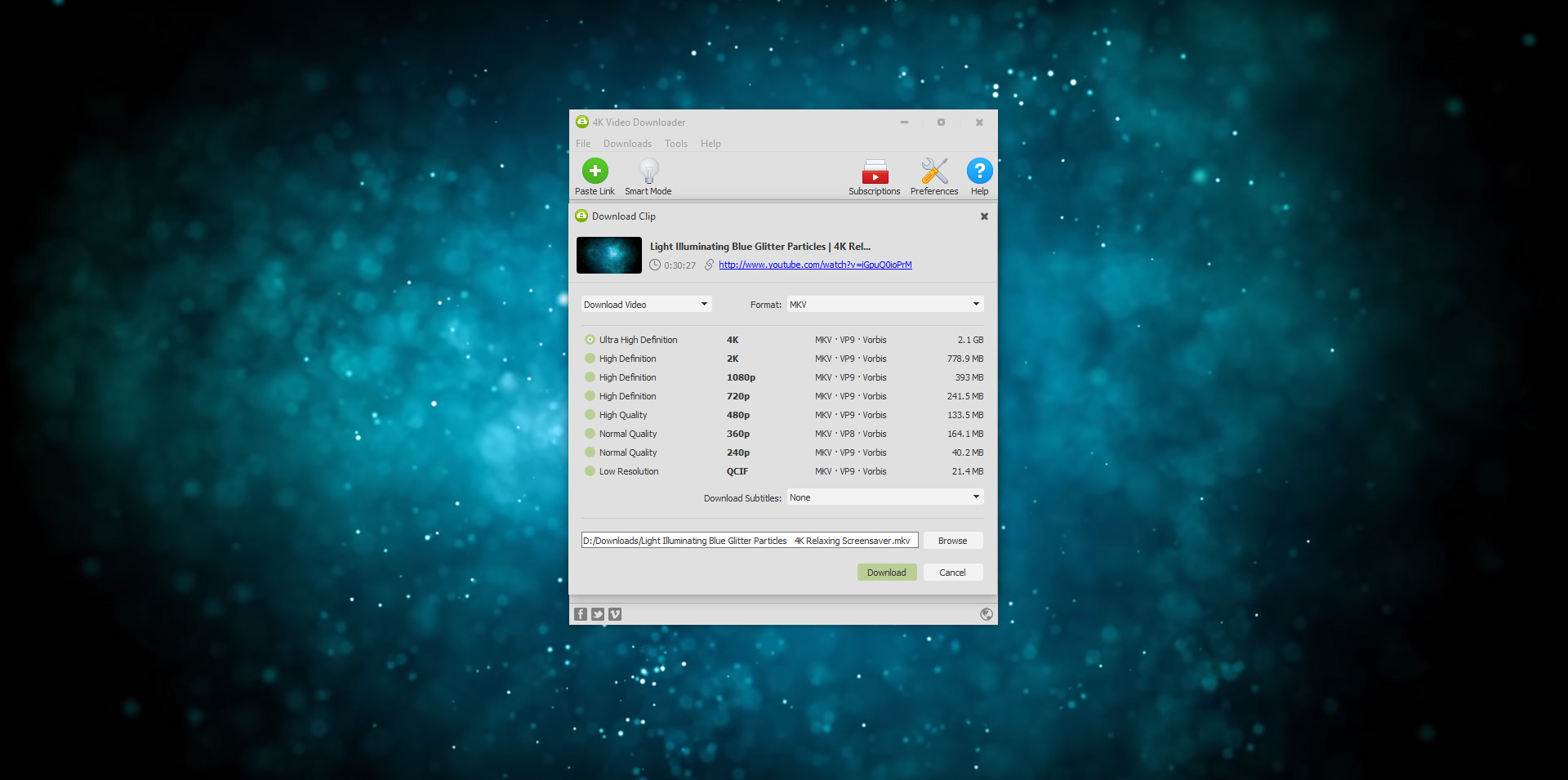Open the Downloads menu
Viewport: 1568px width, 780px height.
point(627,144)
